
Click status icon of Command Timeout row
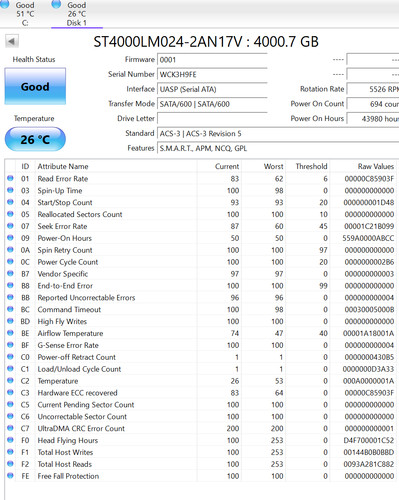click(10, 309)
